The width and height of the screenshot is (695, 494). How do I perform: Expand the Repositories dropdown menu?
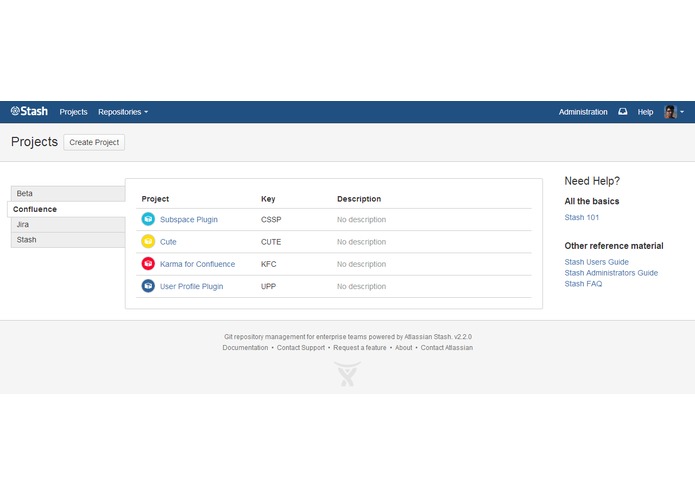tap(123, 112)
